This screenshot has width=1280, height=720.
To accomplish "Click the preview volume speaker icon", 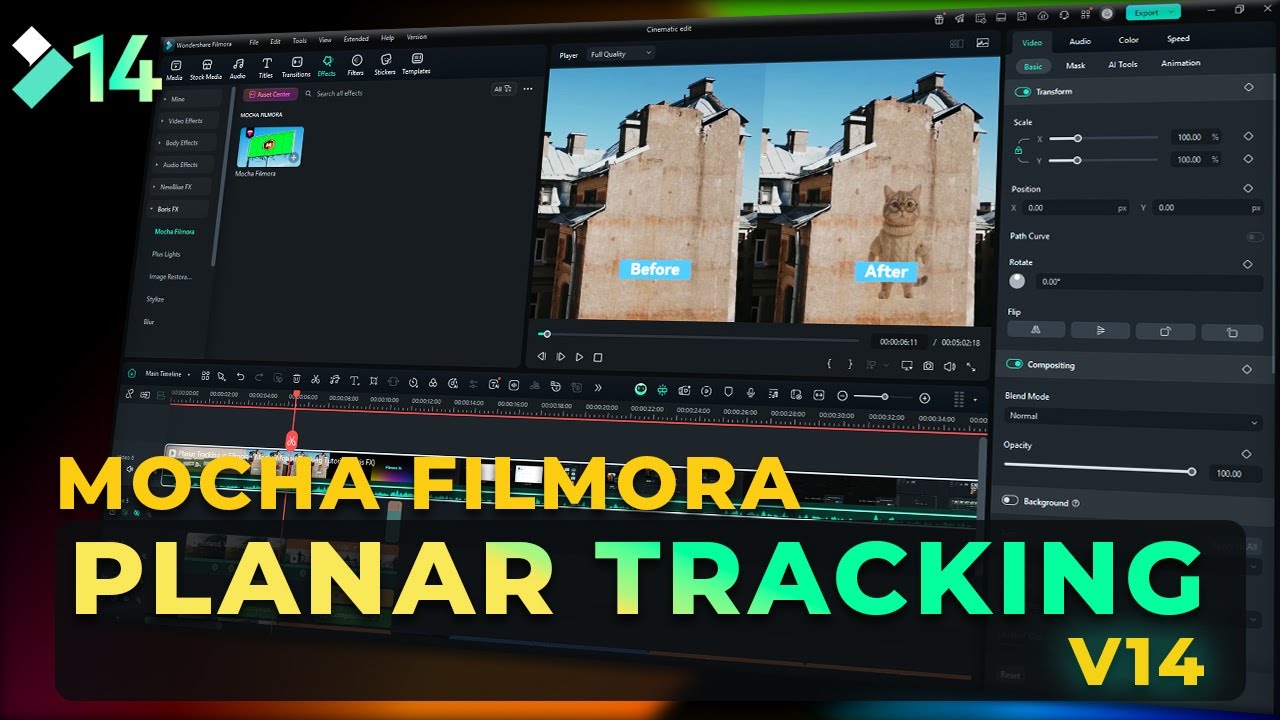I will pos(949,367).
